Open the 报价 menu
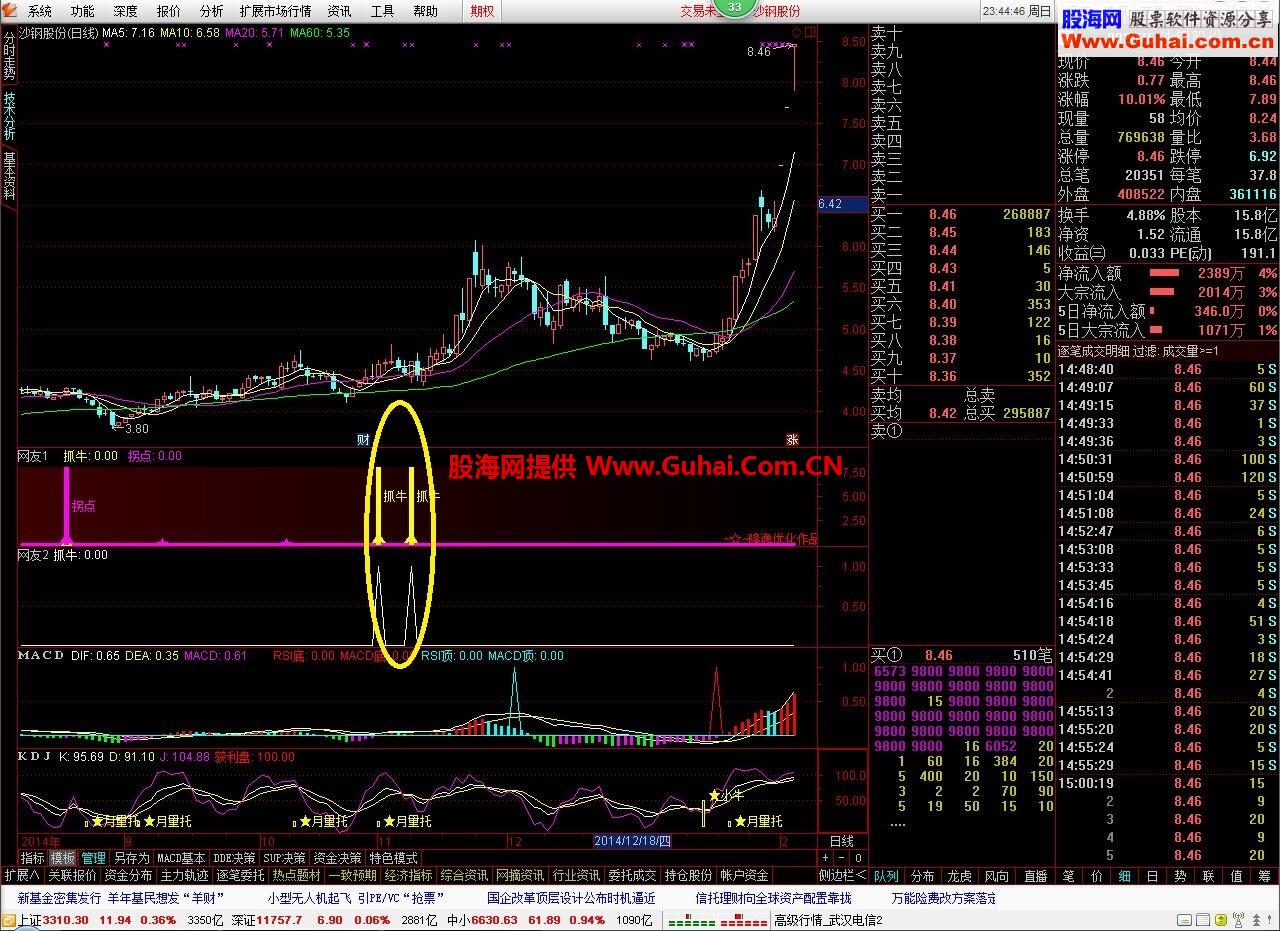Image resolution: width=1280 pixels, height=931 pixels. point(169,11)
